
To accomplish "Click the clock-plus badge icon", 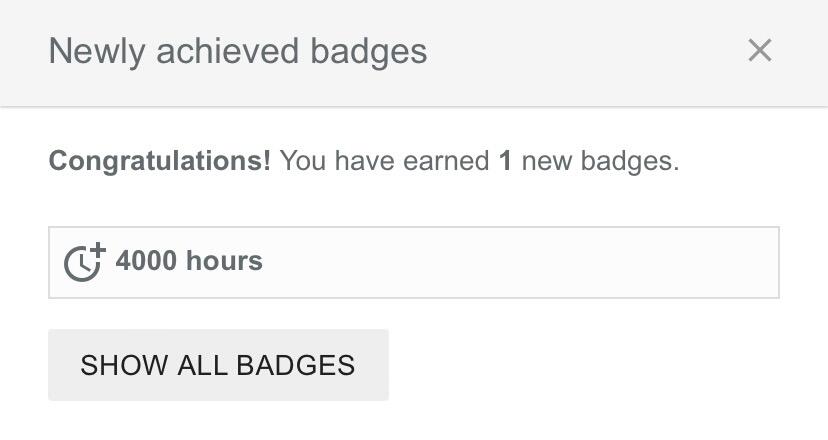I will pyautogui.click(x=84, y=262).
